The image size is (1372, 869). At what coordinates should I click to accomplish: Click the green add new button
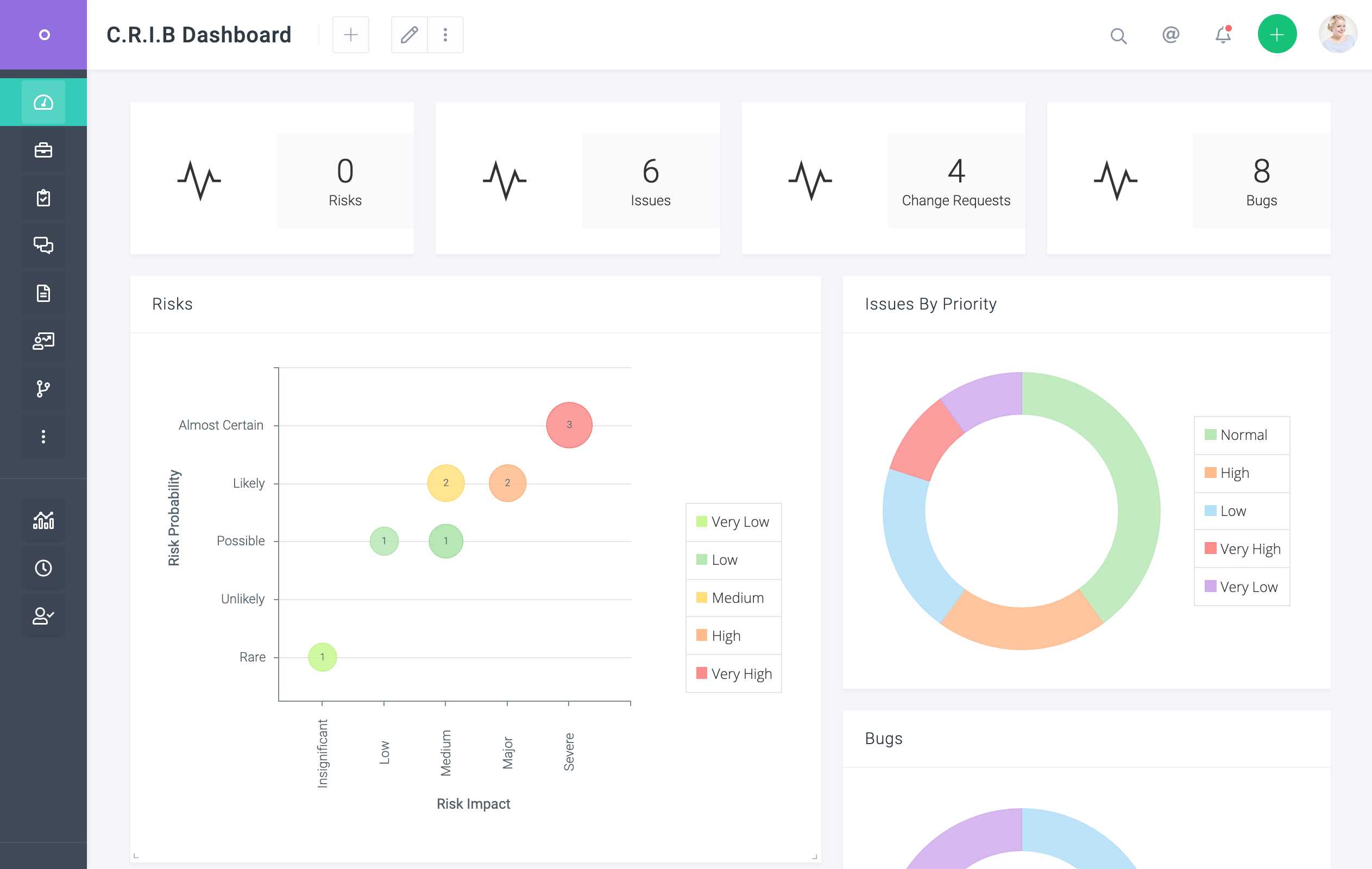pos(1277,34)
